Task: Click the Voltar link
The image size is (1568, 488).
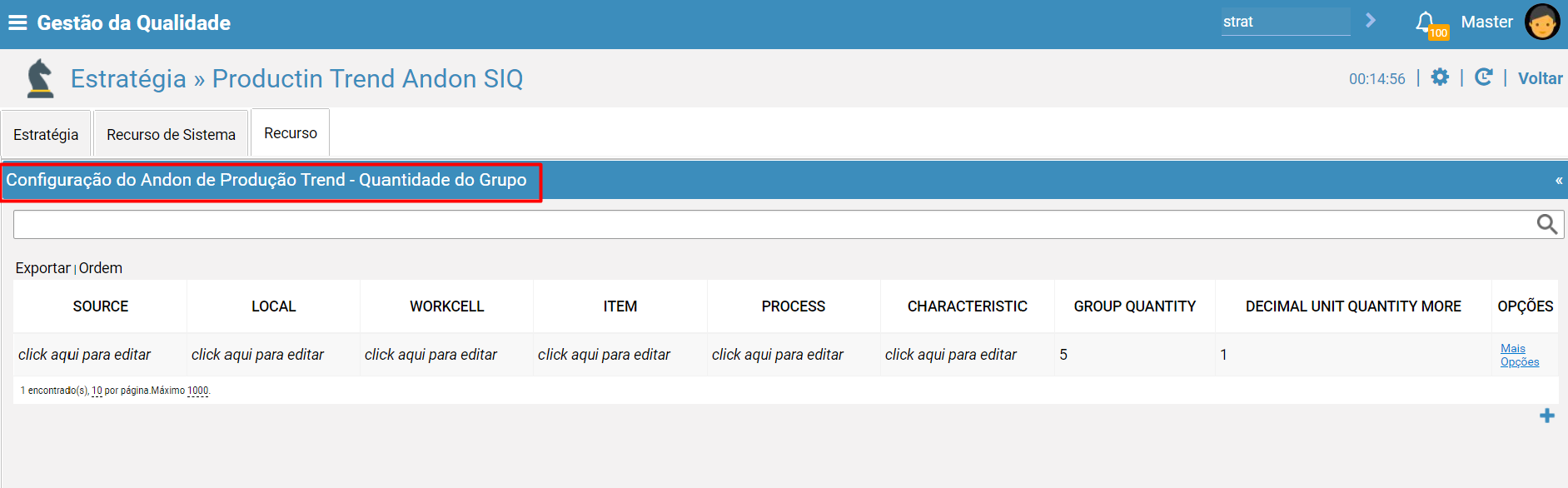Action: tap(1540, 78)
